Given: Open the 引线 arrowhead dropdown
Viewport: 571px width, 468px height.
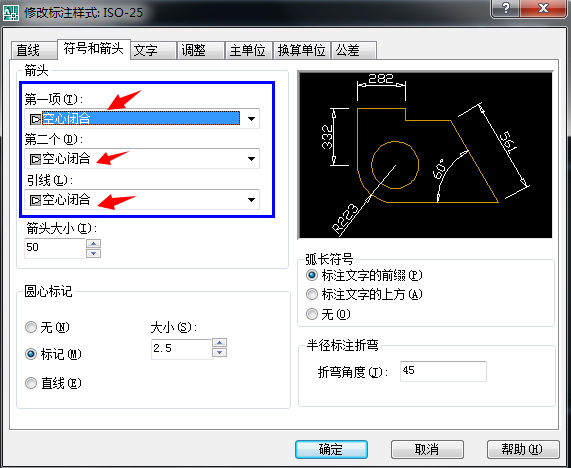Looking at the screenshot, I should click(142, 200).
